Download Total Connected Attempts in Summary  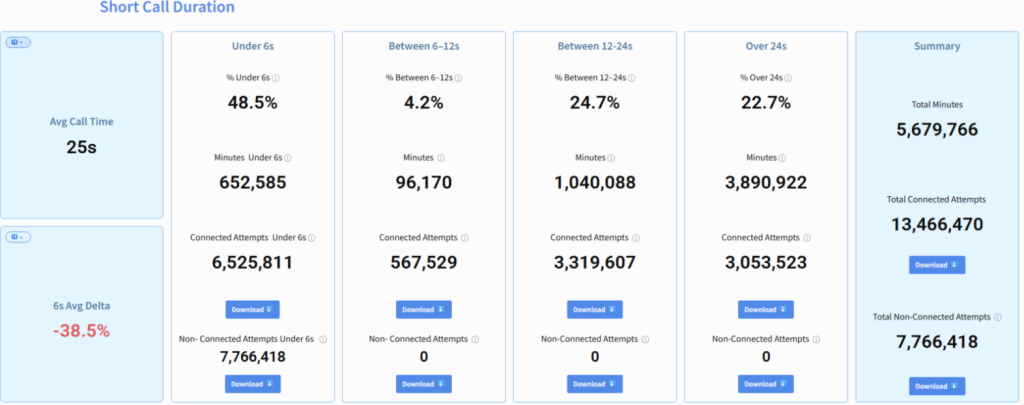click(x=937, y=265)
